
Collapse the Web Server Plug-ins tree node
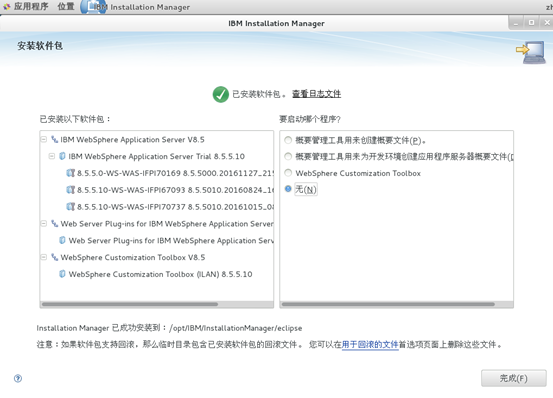point(44,224)
